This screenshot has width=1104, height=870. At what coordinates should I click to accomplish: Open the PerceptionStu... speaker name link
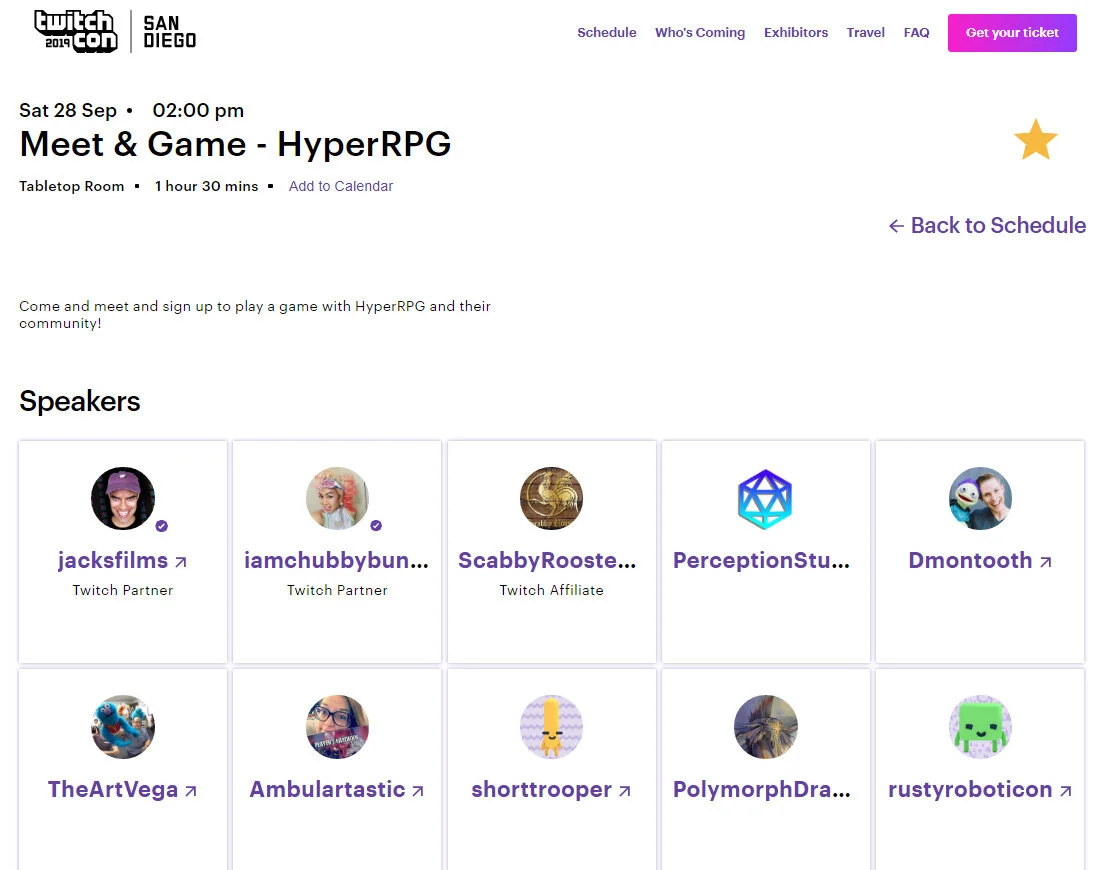[x=761, y=560]
